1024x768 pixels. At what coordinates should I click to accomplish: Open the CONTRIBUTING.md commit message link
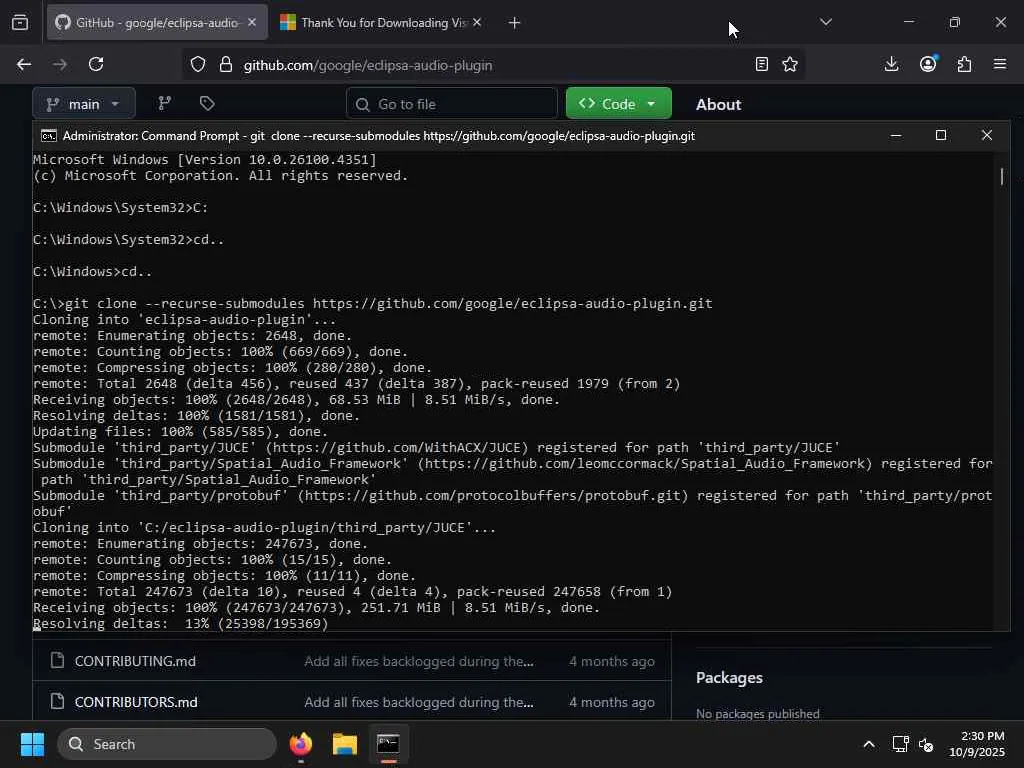coord(419,661)
